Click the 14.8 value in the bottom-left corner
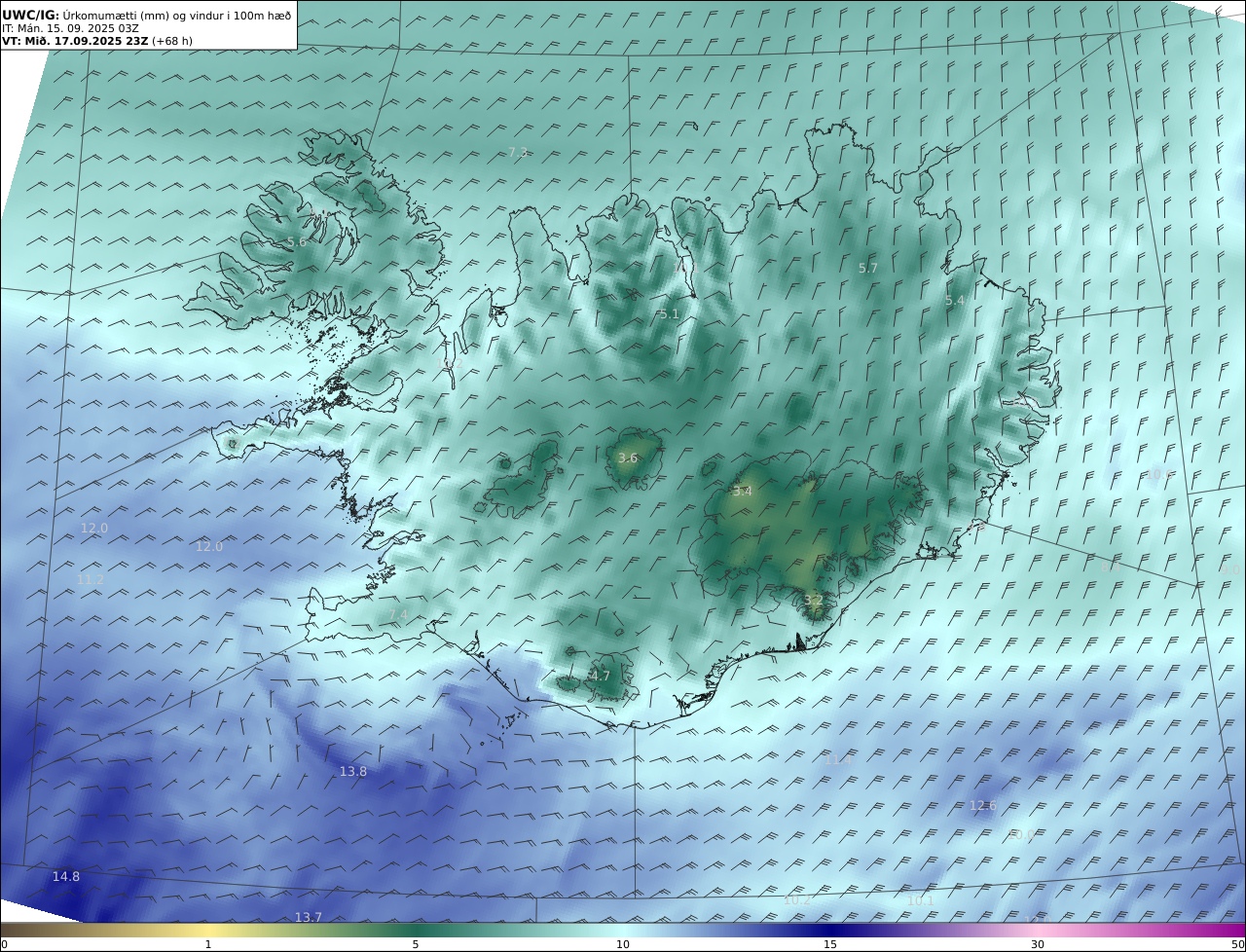Image resolution: width=1246 pixels, height=952 pixels. pyautogui.click(x=66, y=876)
